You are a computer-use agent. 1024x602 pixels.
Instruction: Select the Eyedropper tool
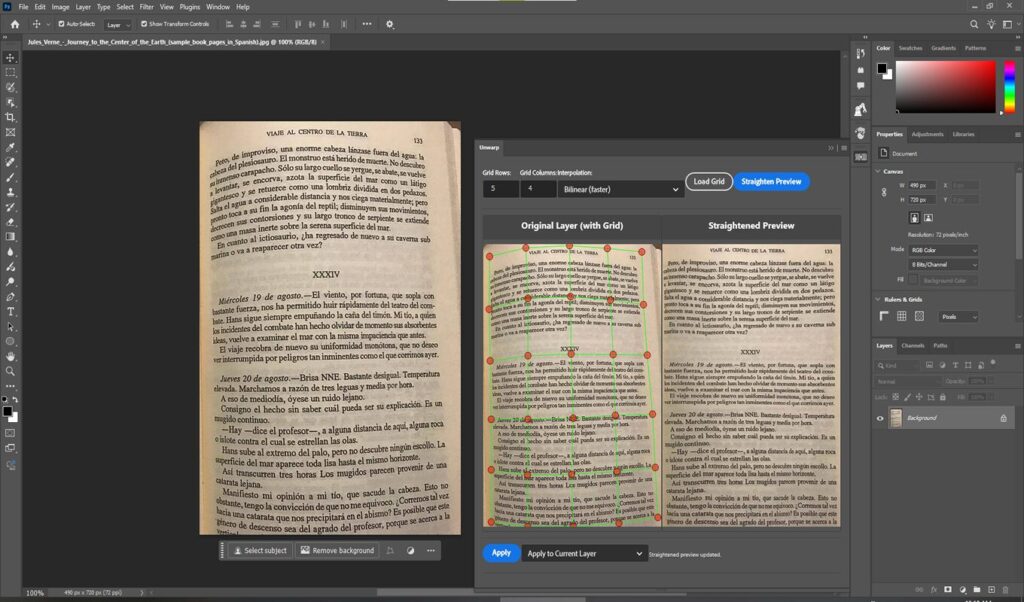(10, 148)
